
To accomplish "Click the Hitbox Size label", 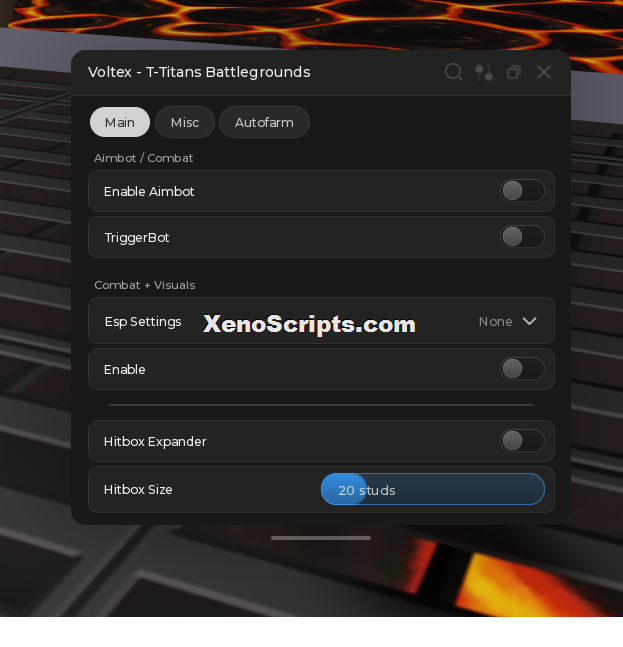I will 138,489.
